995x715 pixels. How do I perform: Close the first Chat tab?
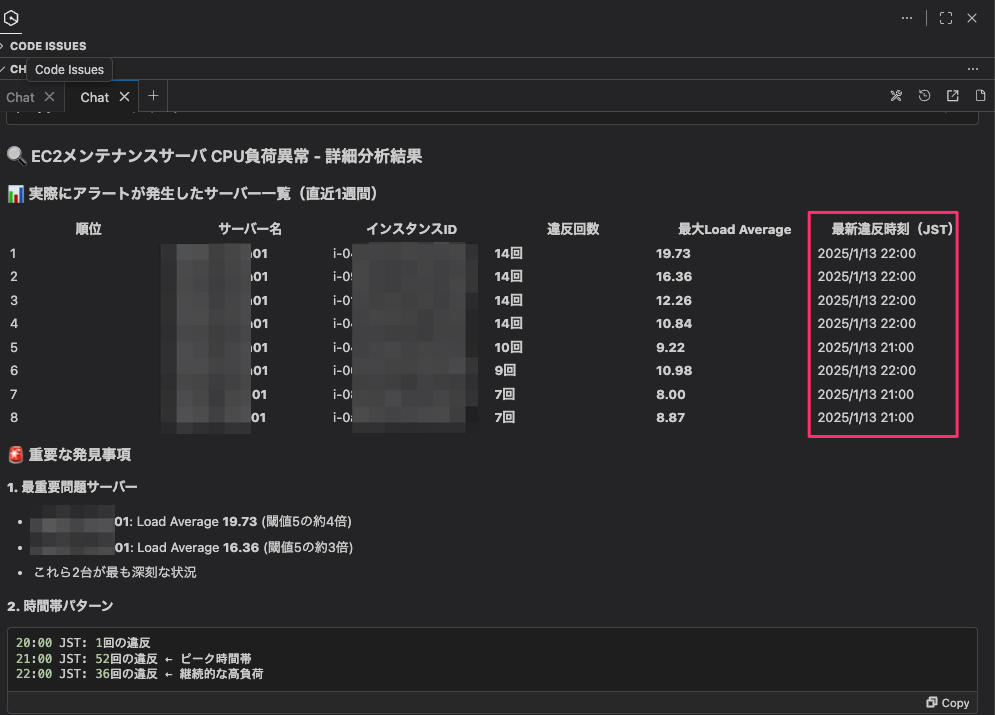pos(50,97)
